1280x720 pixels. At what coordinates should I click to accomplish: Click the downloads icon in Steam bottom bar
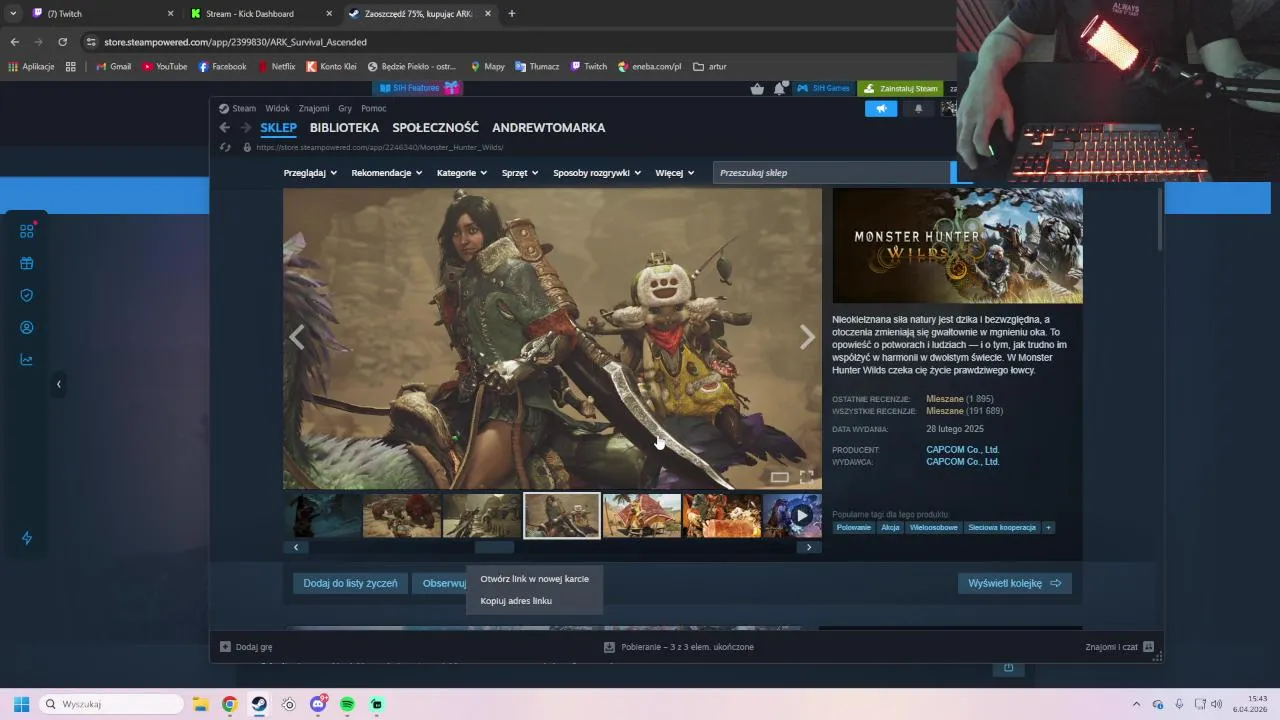pyautogui.click(x=609, y=647)
